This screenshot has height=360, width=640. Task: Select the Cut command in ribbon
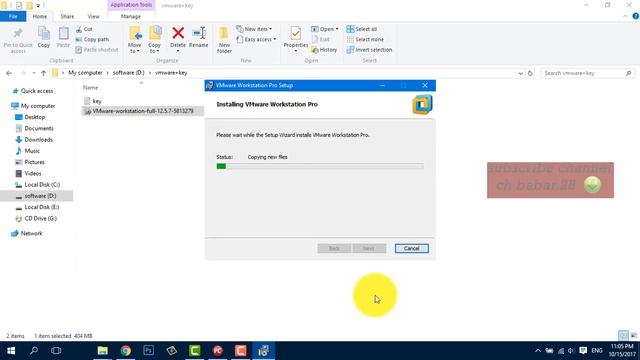point(84,29)
